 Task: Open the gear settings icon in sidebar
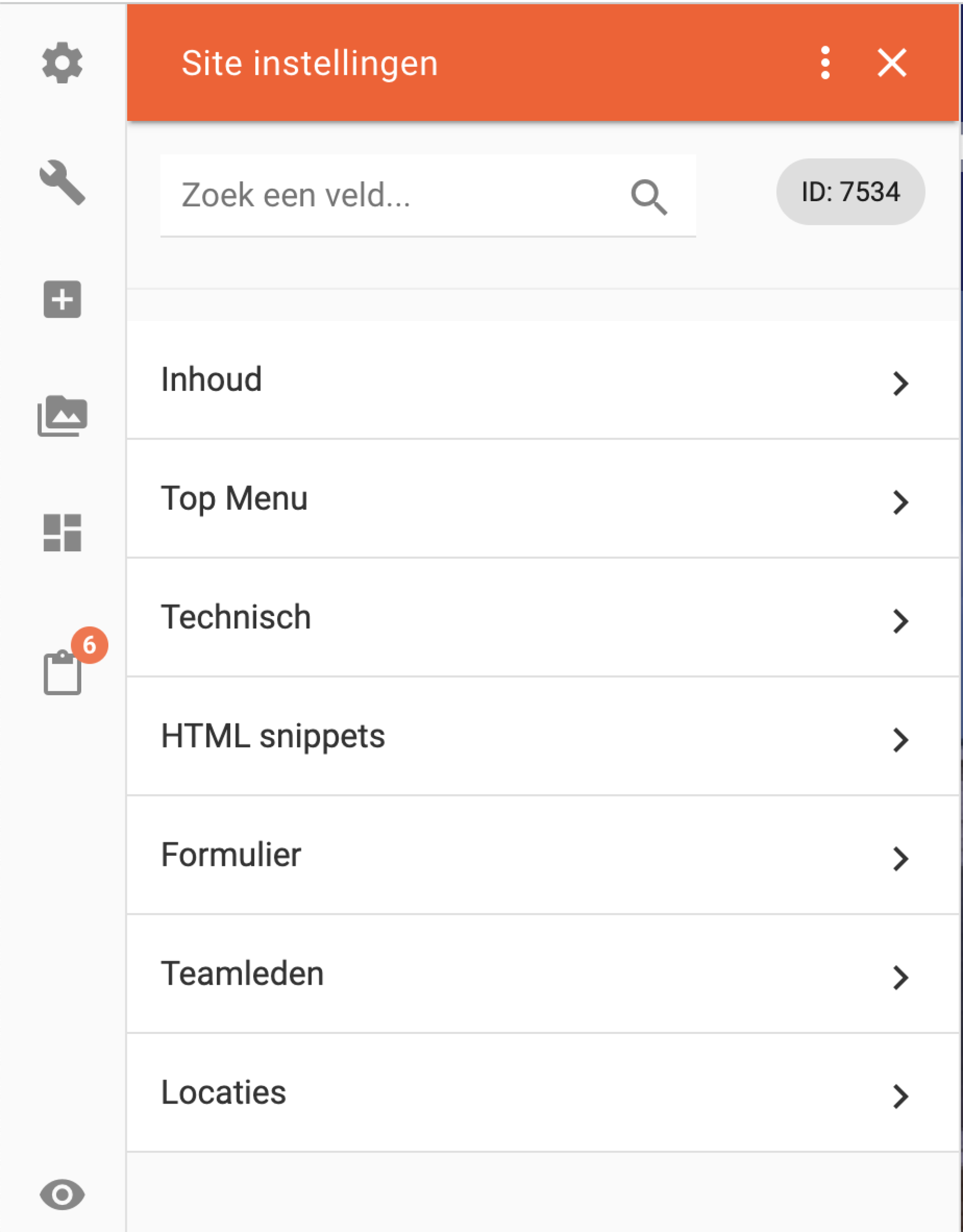pos(62,63)
